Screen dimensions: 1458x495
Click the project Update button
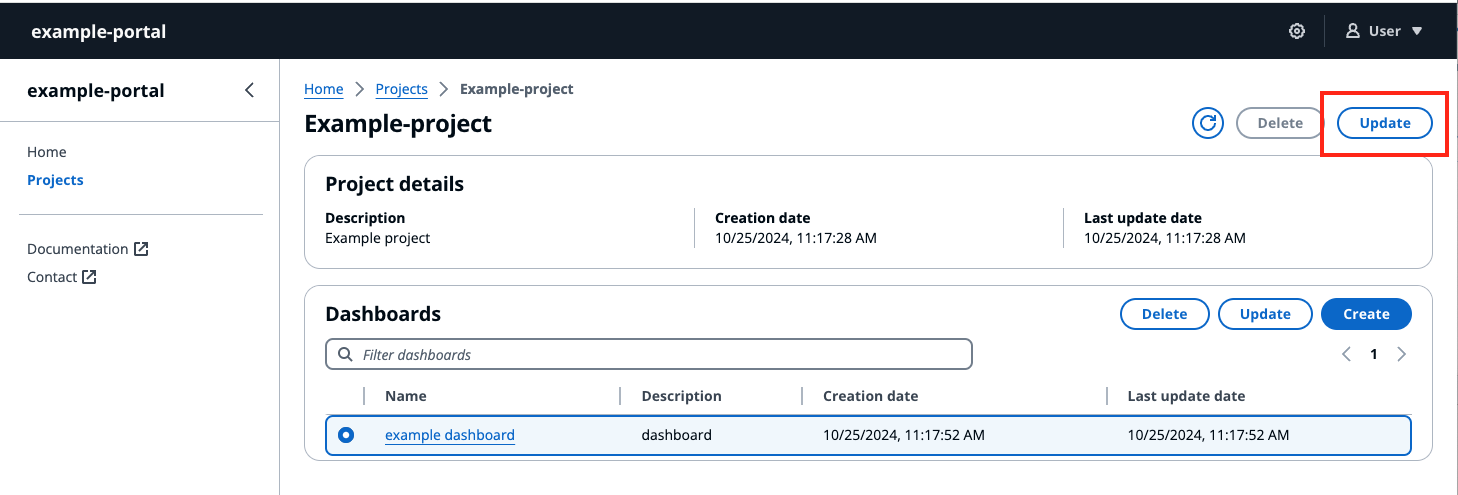[x=1384, y=123]
